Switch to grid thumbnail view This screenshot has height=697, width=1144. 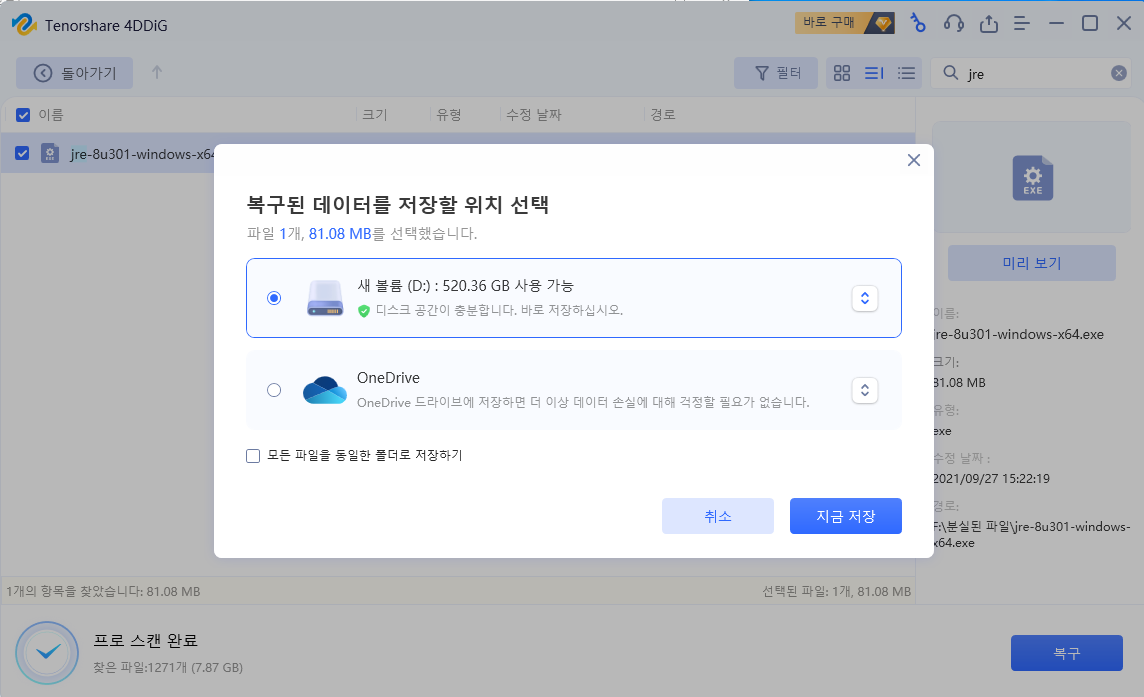coord(842,73)
